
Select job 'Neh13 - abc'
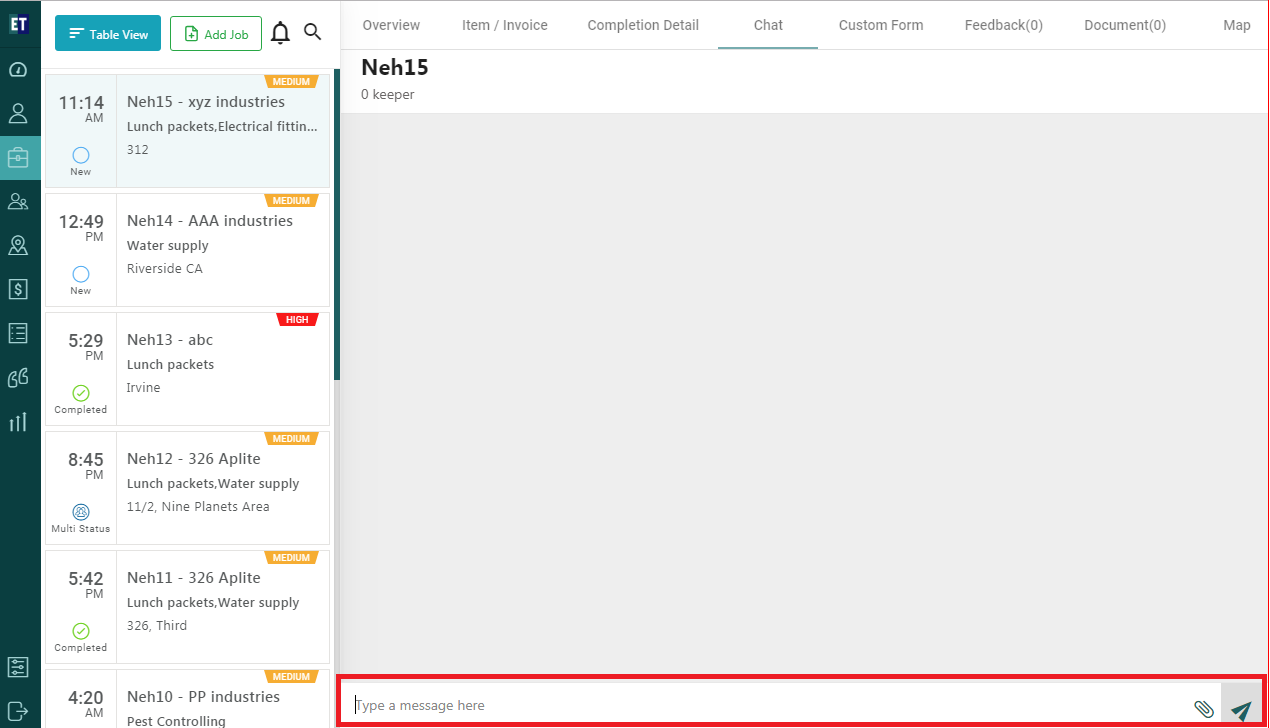click(x=187, y=368)
